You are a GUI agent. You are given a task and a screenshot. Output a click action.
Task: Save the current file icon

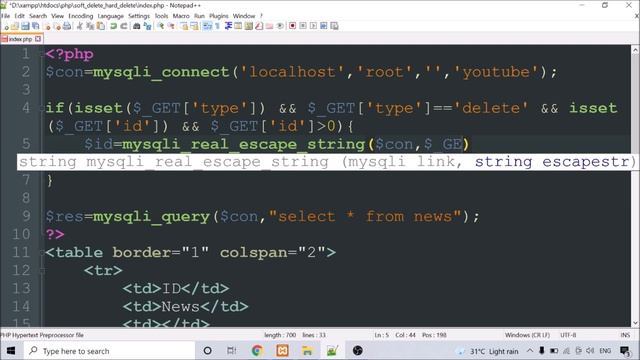click(25, 26)
